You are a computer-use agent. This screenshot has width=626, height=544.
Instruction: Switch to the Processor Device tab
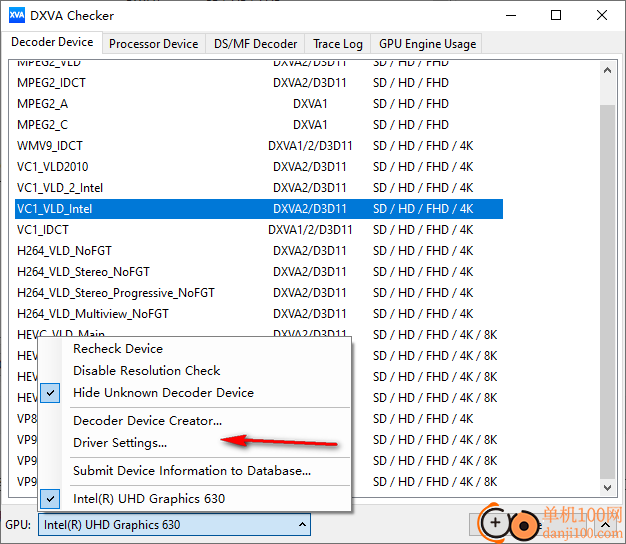click(x=154, y=44)
